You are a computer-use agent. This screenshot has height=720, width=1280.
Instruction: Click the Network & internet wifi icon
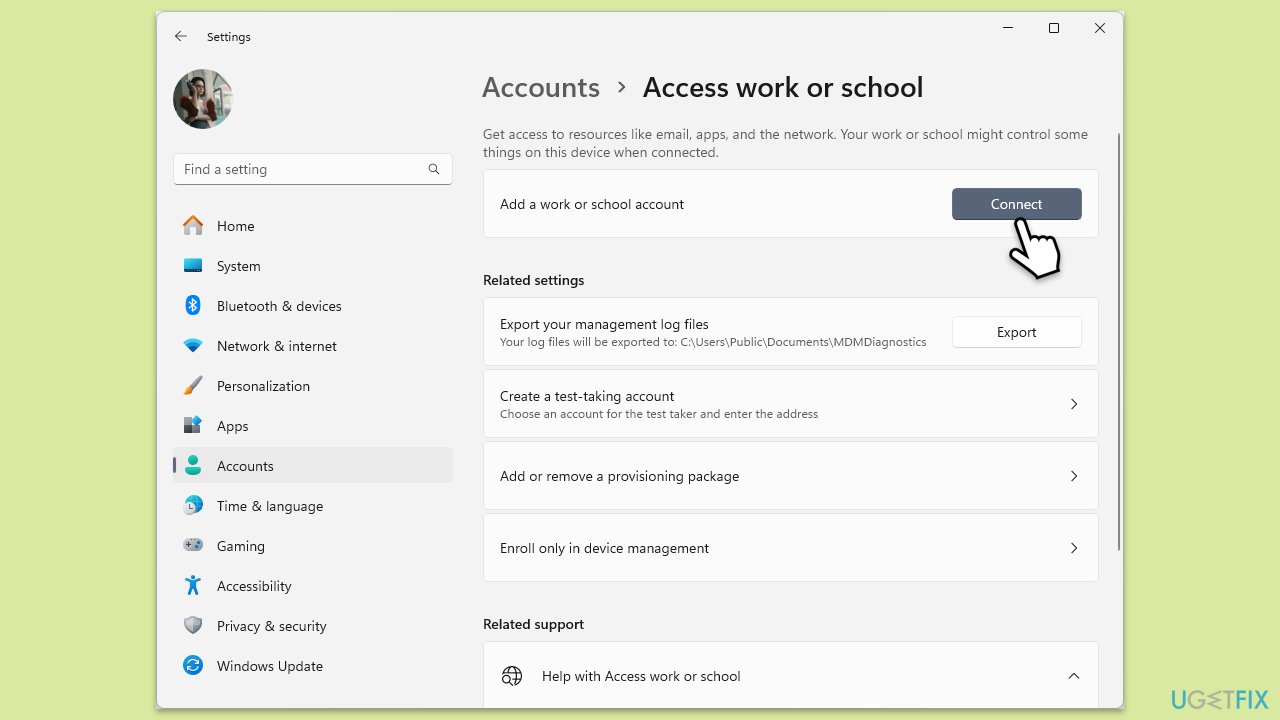[x=193, y=346]
